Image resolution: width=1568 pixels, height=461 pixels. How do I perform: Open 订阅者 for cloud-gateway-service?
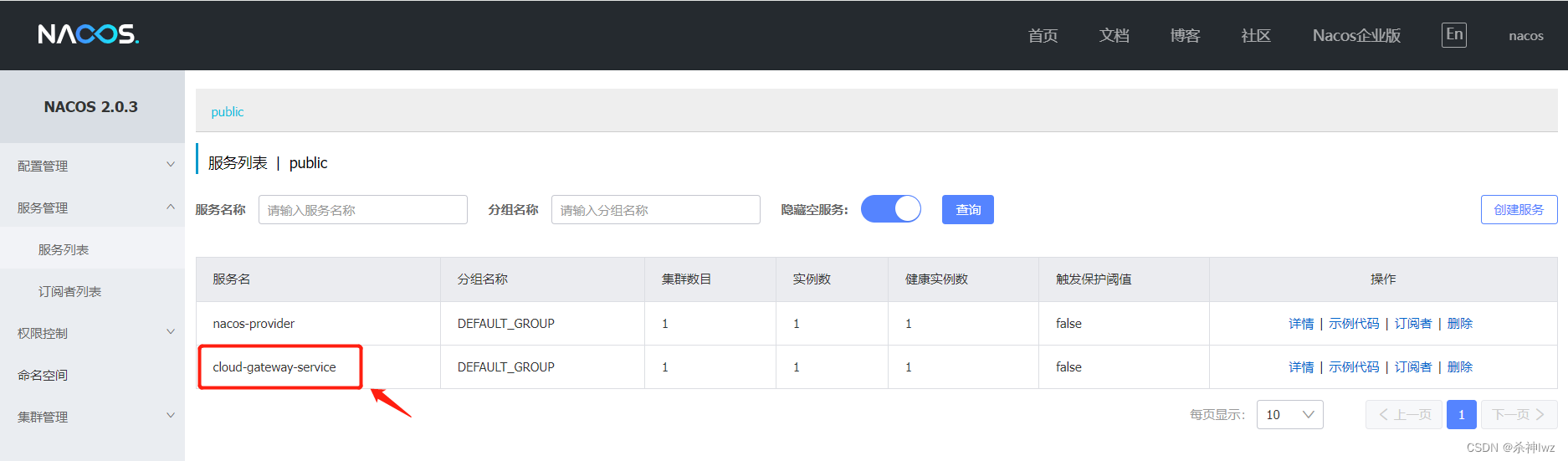tap(1413, 367)
